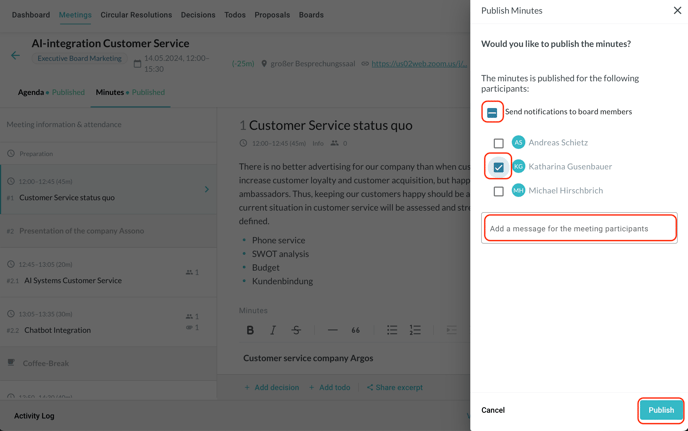Viewport: 688px width, 431px height.
Task: Toggle Send notifications to board members checkbox
Action: pos(492,112)
